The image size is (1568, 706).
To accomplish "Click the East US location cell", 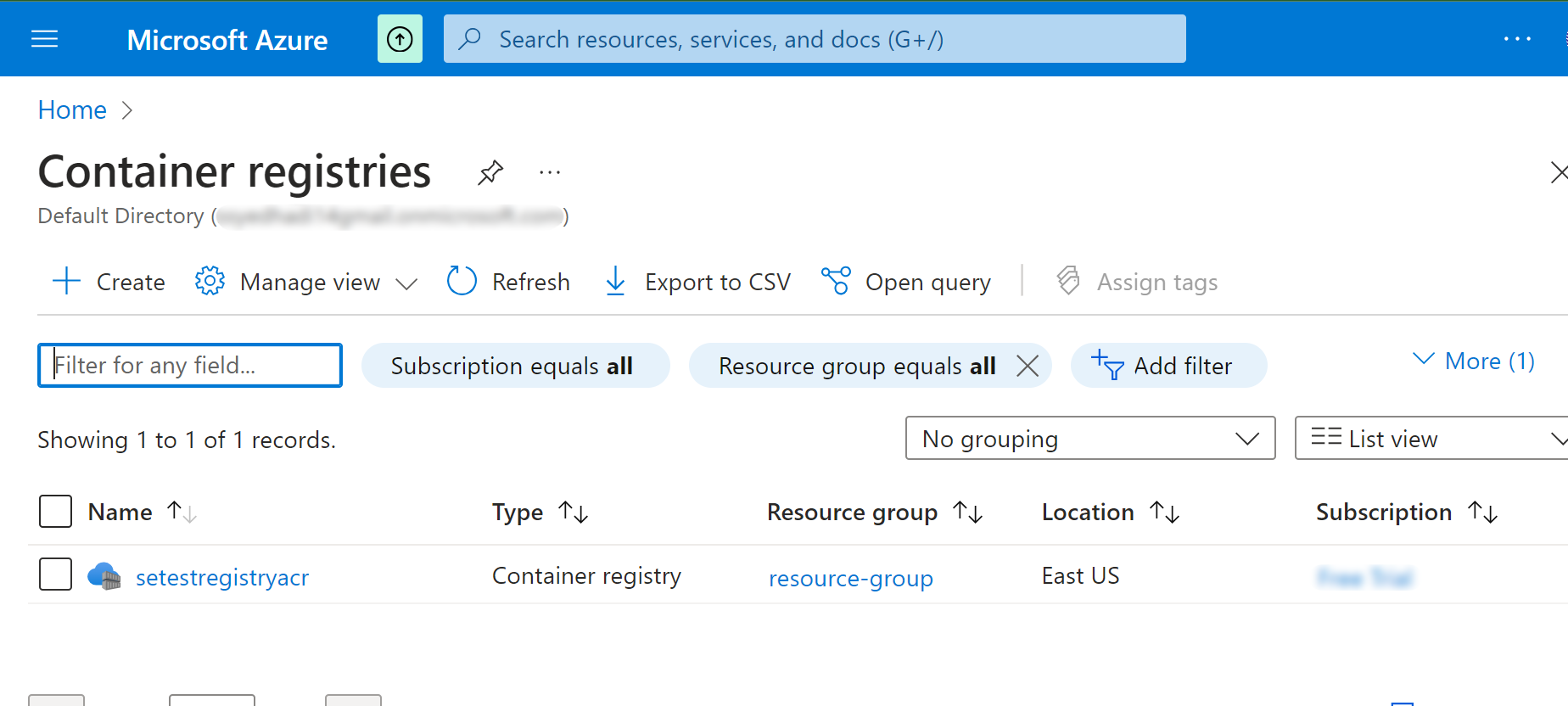I will click(1080, 576).
